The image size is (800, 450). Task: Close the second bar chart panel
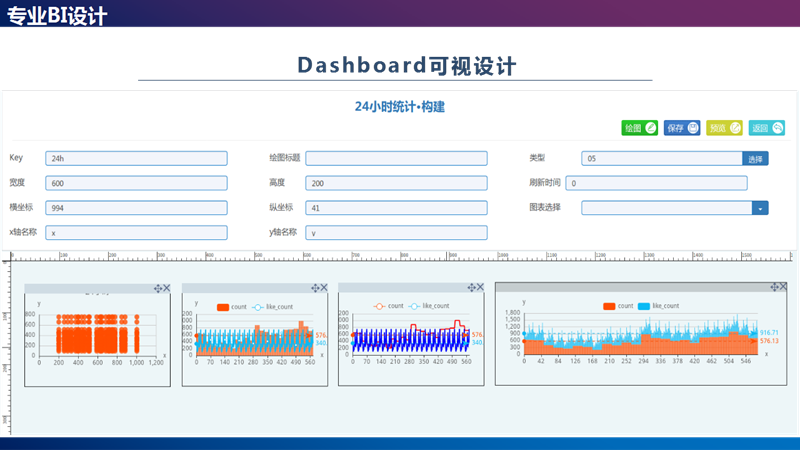323,288
